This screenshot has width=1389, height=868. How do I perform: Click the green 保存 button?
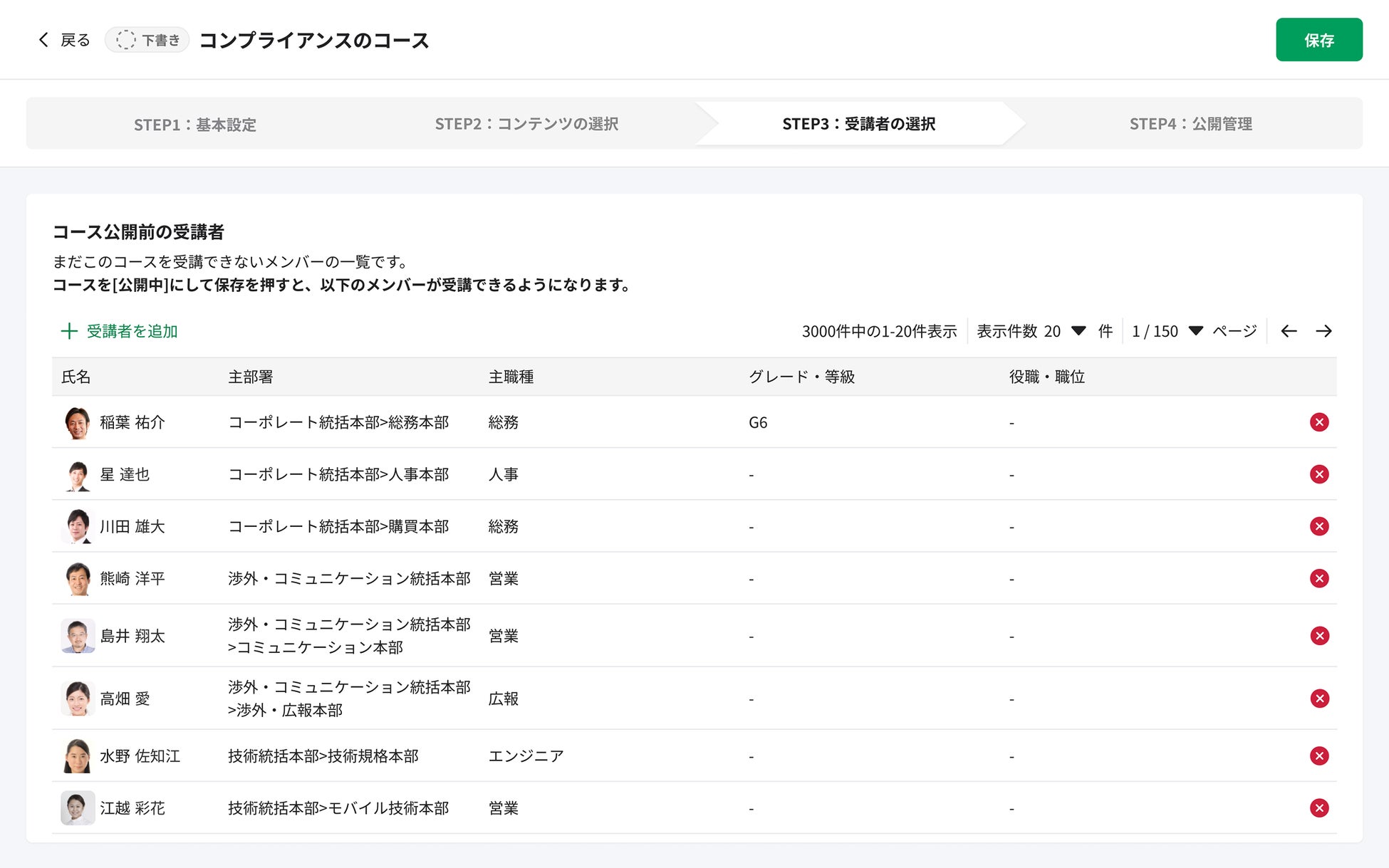[1318, 40]
